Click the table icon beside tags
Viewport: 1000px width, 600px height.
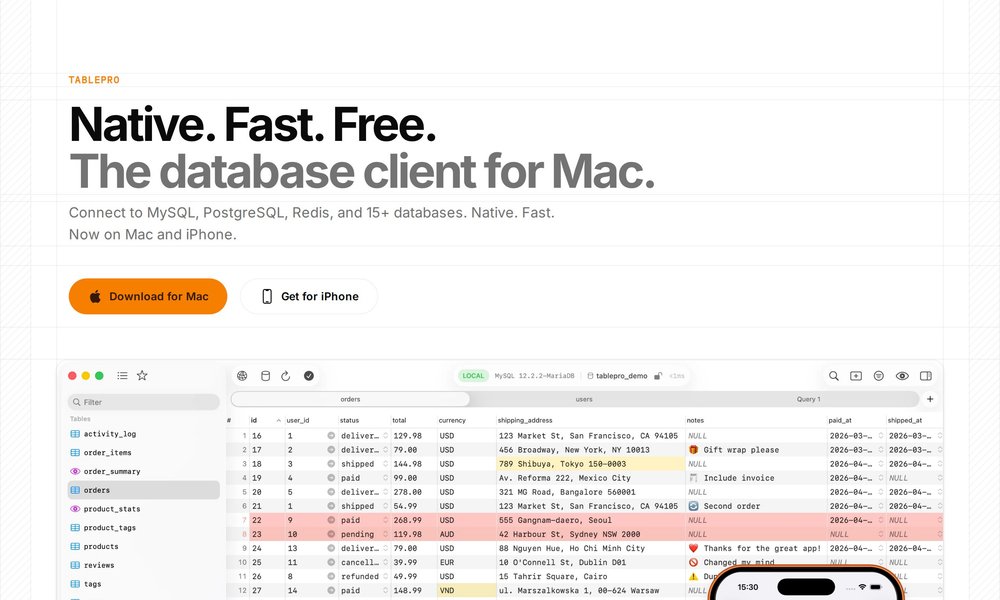(75, 583)
